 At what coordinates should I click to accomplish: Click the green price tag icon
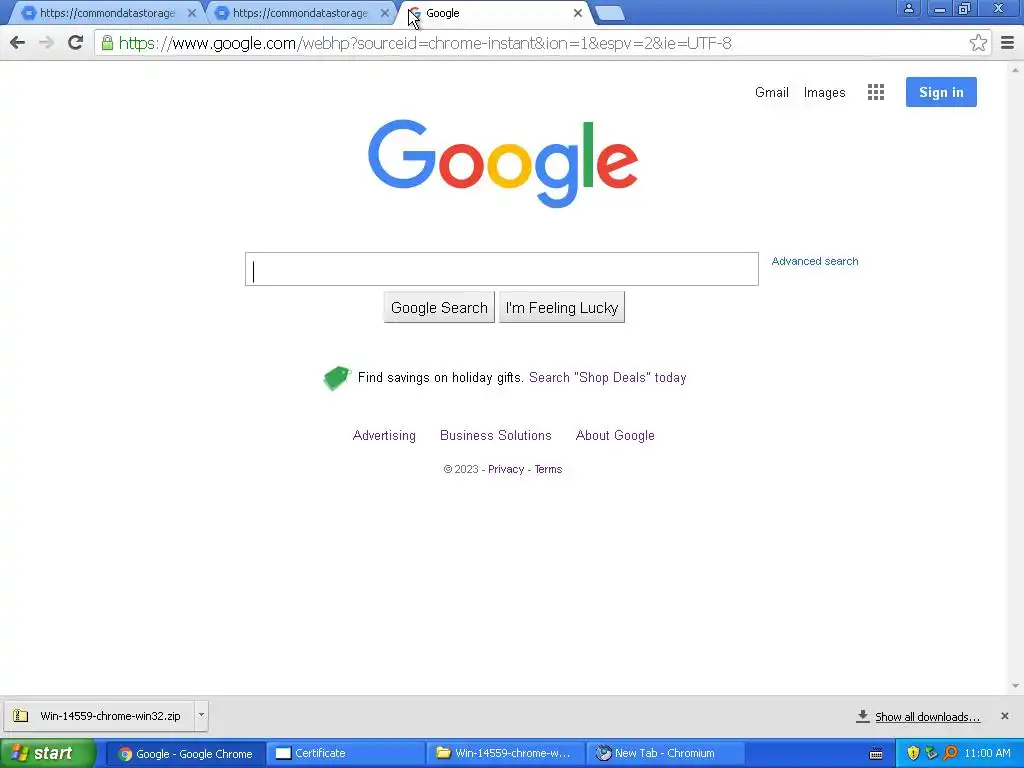[337, 377]
